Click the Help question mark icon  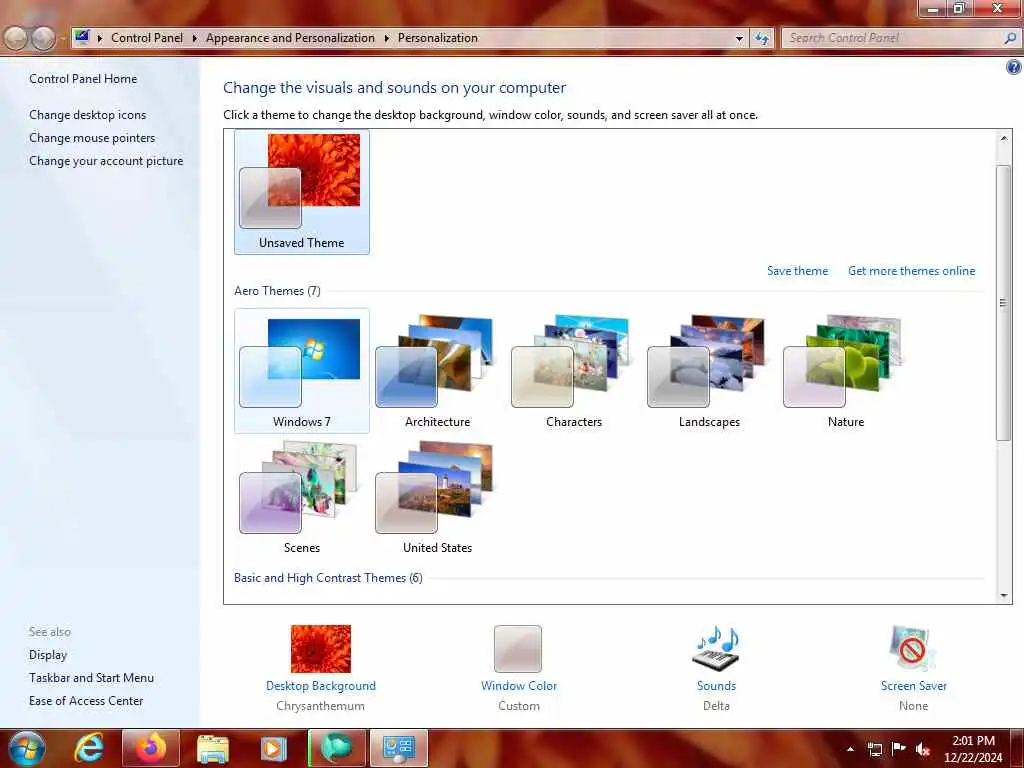[x=1014, y=67]
